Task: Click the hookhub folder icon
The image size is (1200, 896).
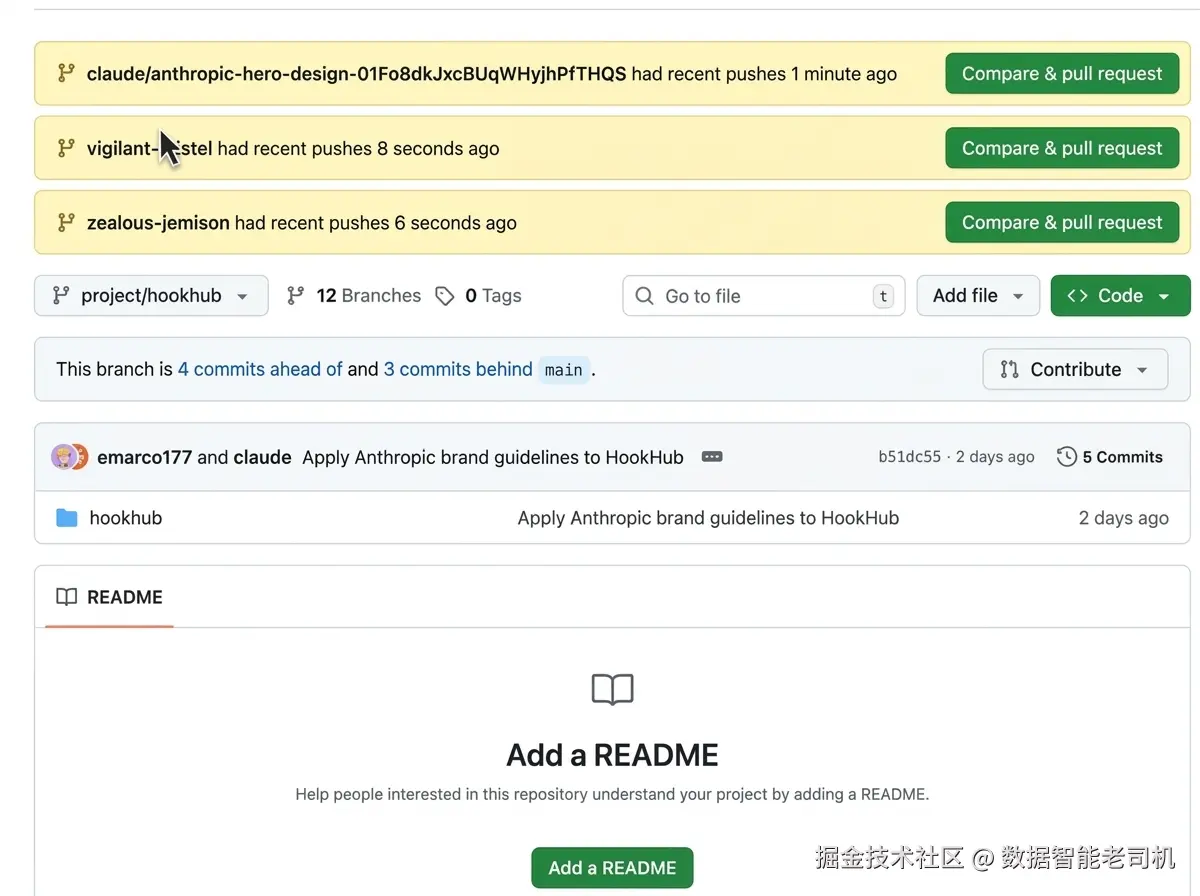Action: tap(67, 518)
